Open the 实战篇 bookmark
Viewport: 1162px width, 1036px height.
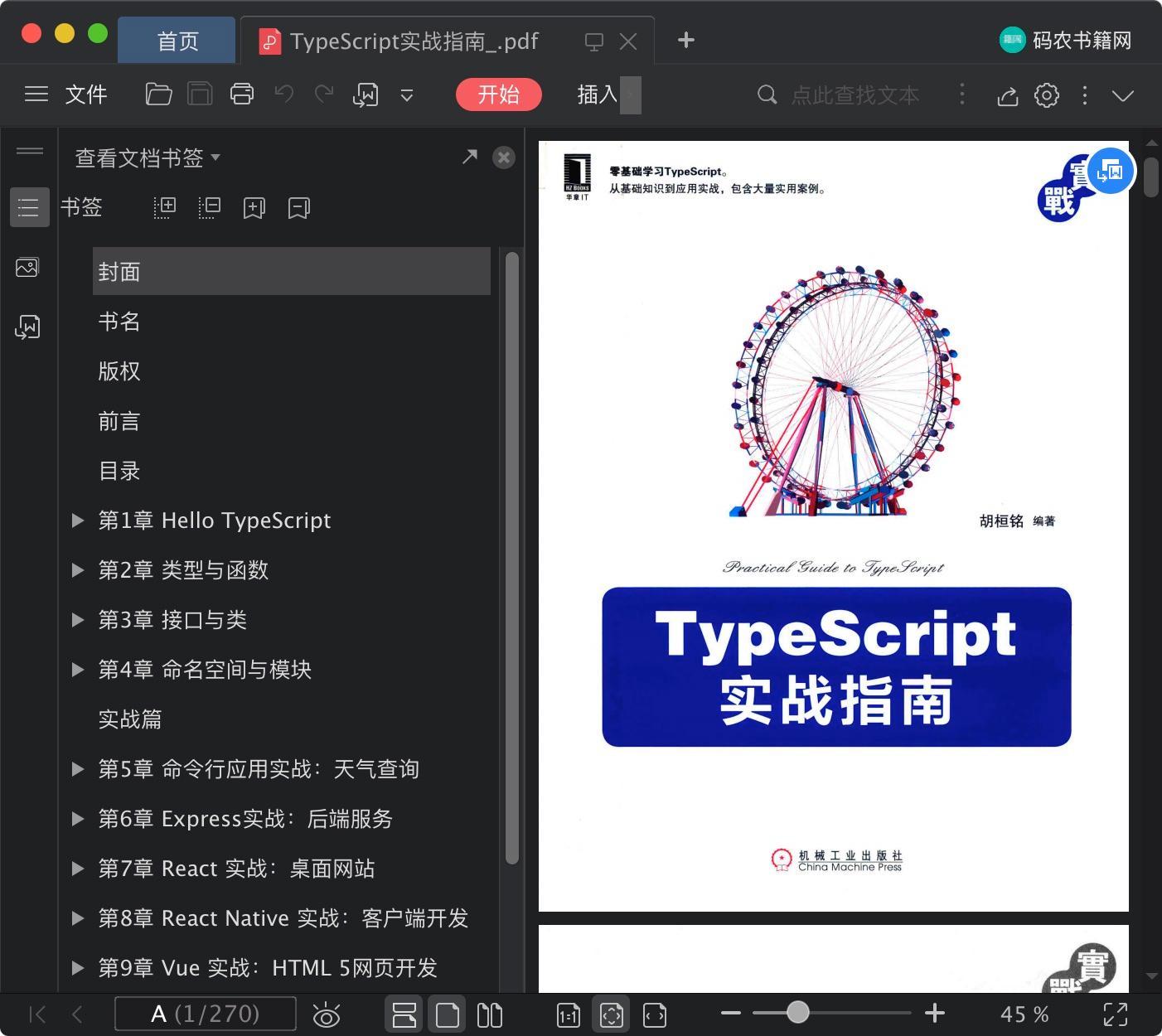(130, 719)
